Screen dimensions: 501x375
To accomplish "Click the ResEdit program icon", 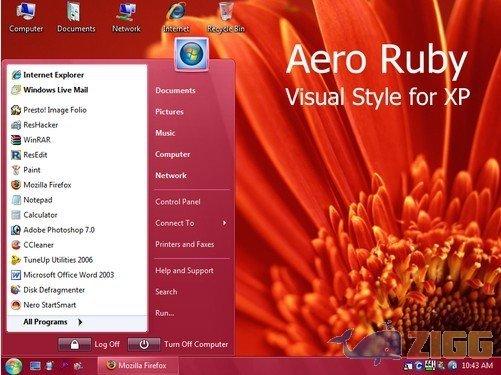I will (16, 155).
